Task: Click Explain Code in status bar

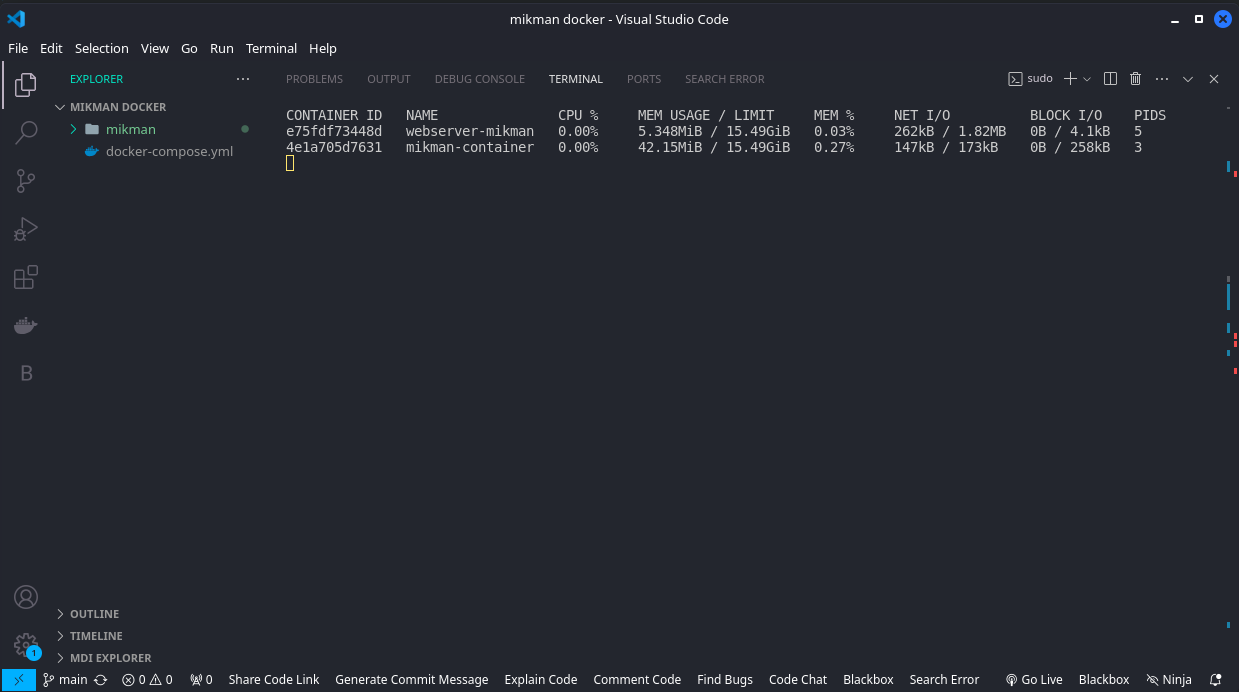Action: (x=541, y=680)
